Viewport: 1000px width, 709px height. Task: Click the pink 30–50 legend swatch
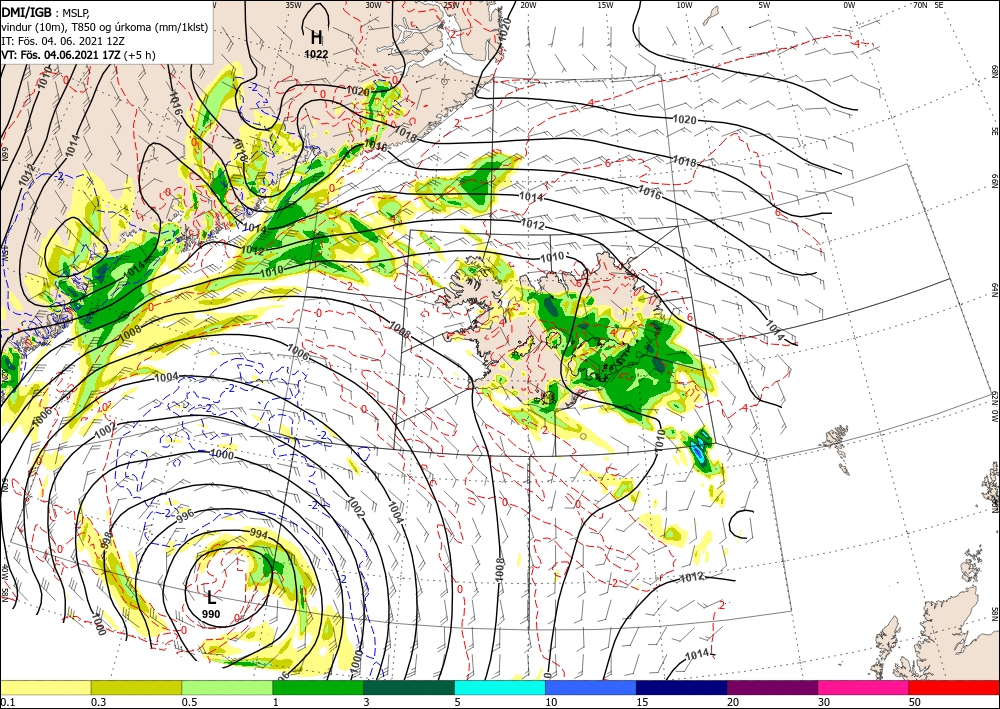[x=864, y=687]
